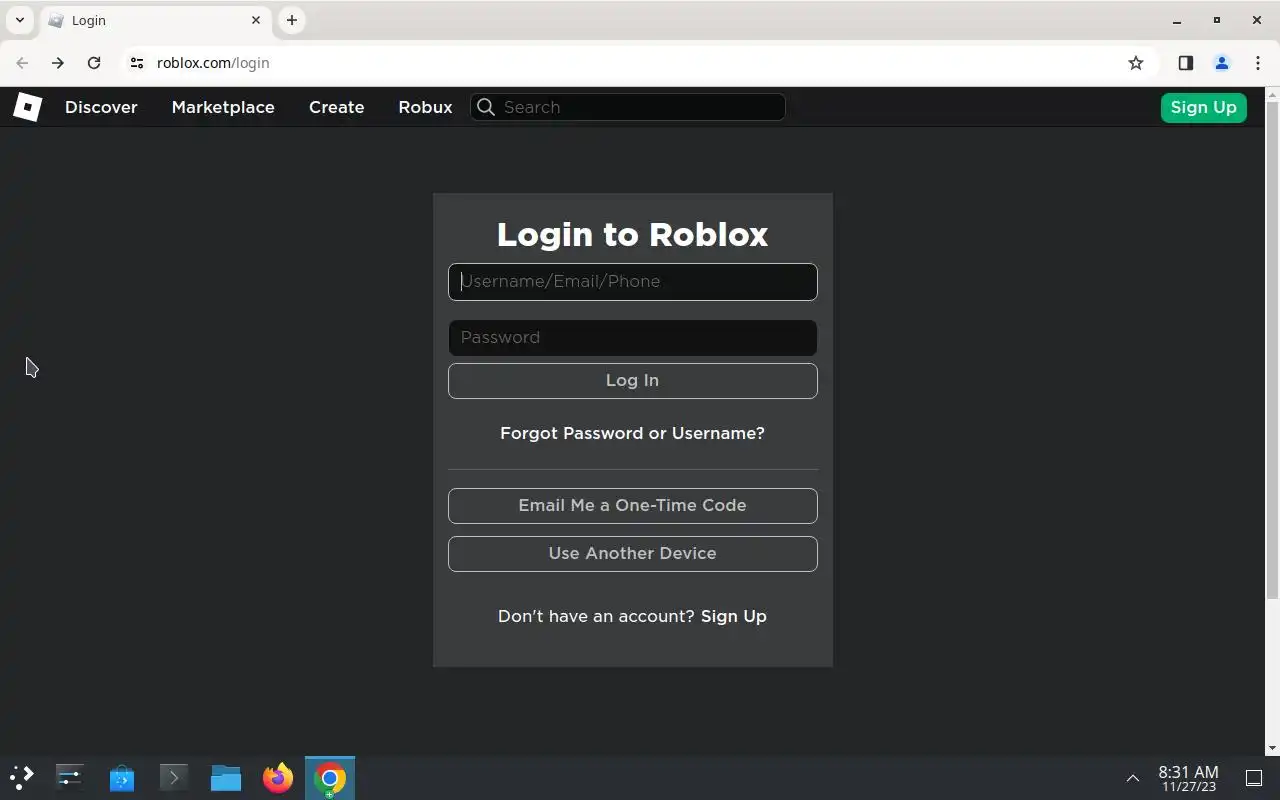1280x800 pixels.
Task: View site information icon in address bar
Action: click(x=137, y=63)
